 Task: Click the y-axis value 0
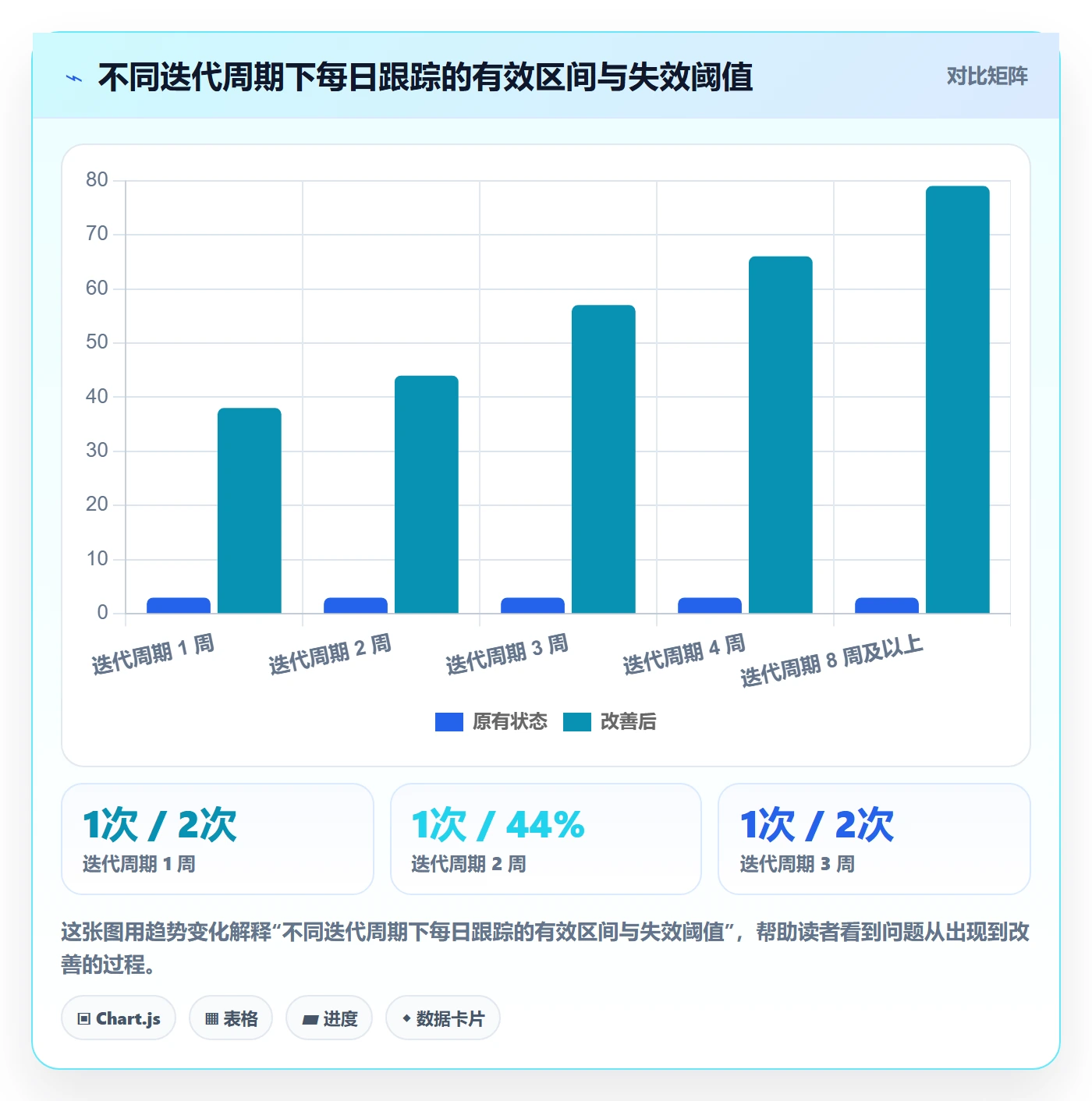(102, 613)
